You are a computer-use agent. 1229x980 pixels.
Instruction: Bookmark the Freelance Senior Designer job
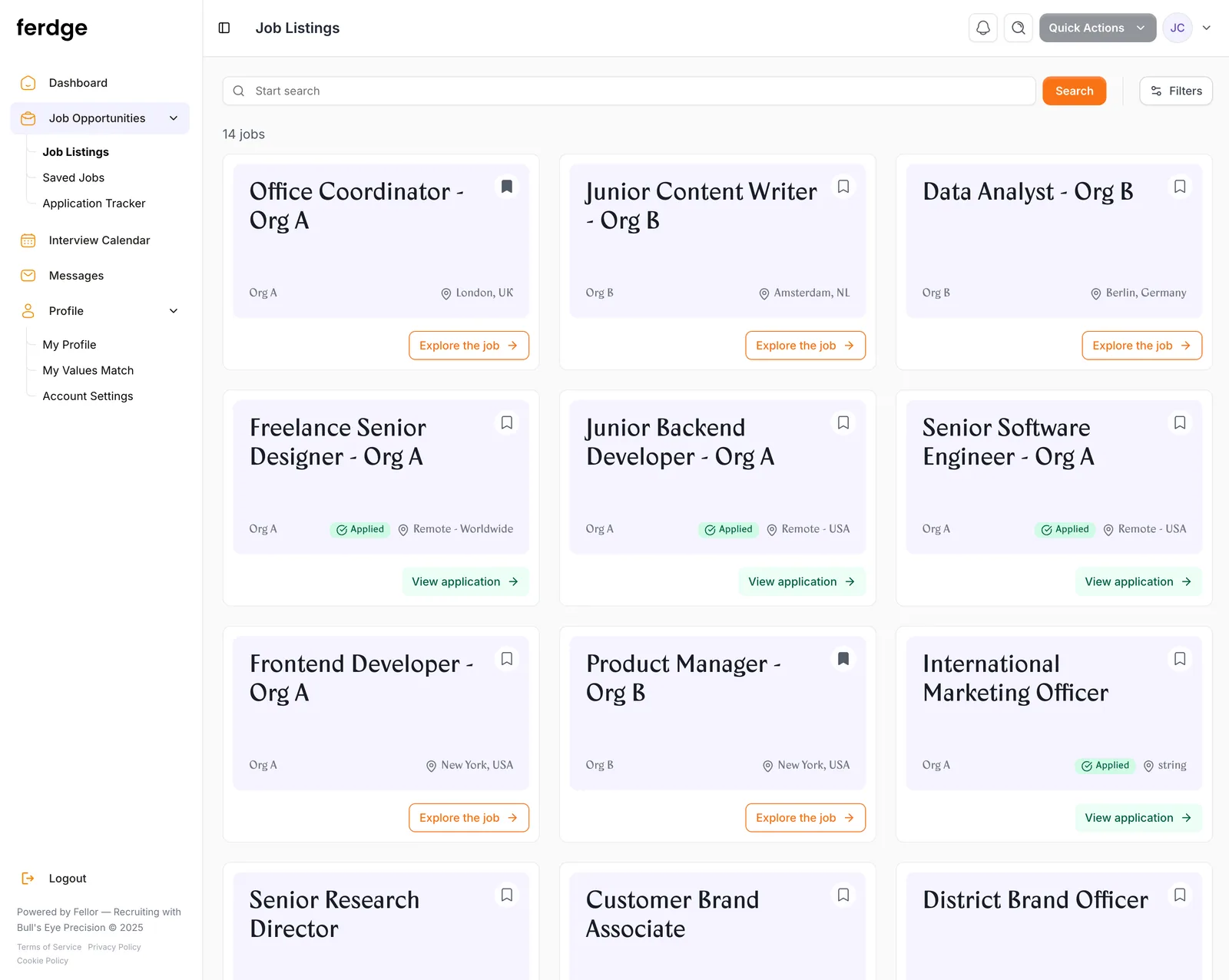[x=507, y=422]
